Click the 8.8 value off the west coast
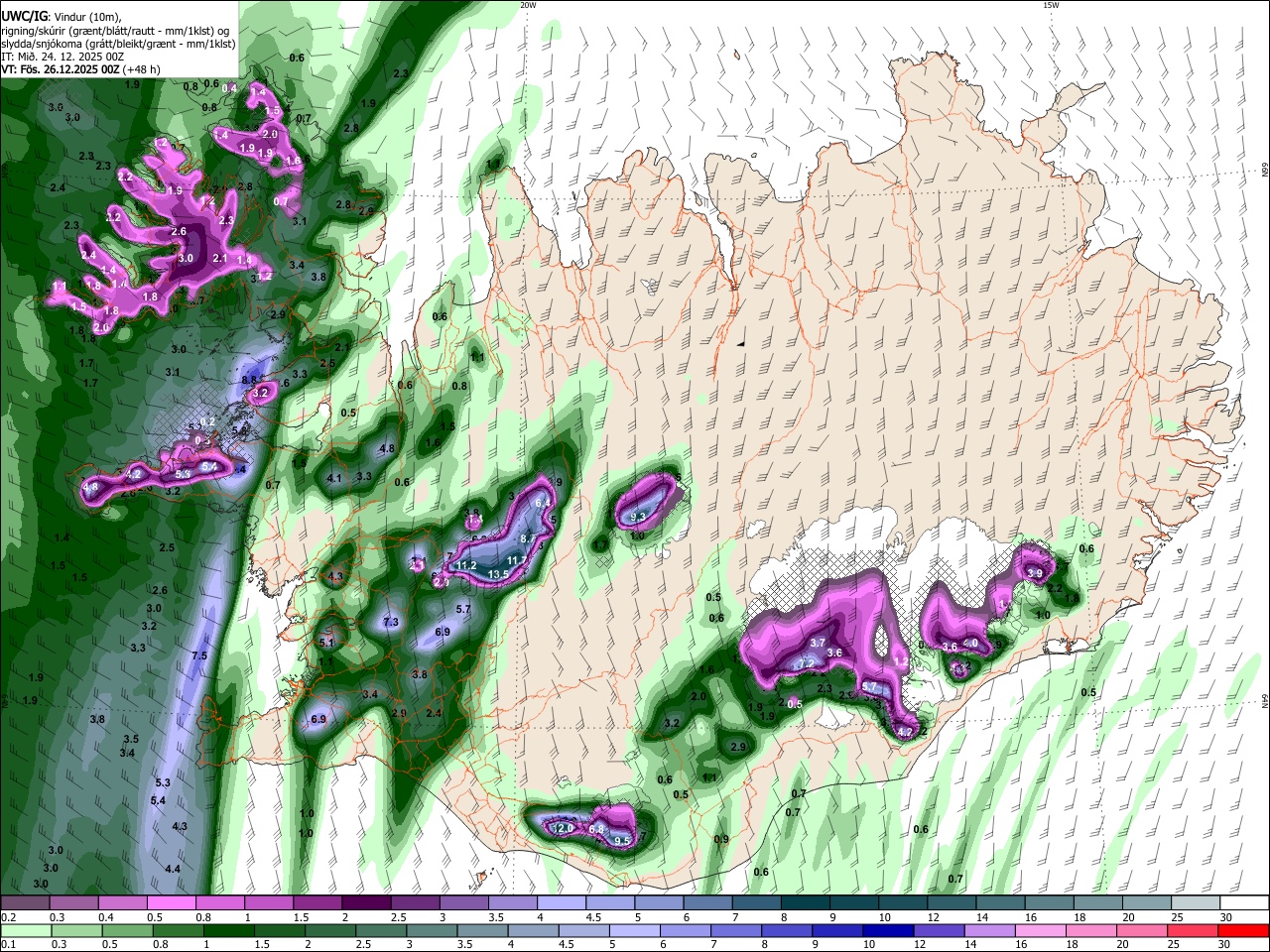Image resolution: width=1270 pixels, height=952 pixels. [250, 380]
